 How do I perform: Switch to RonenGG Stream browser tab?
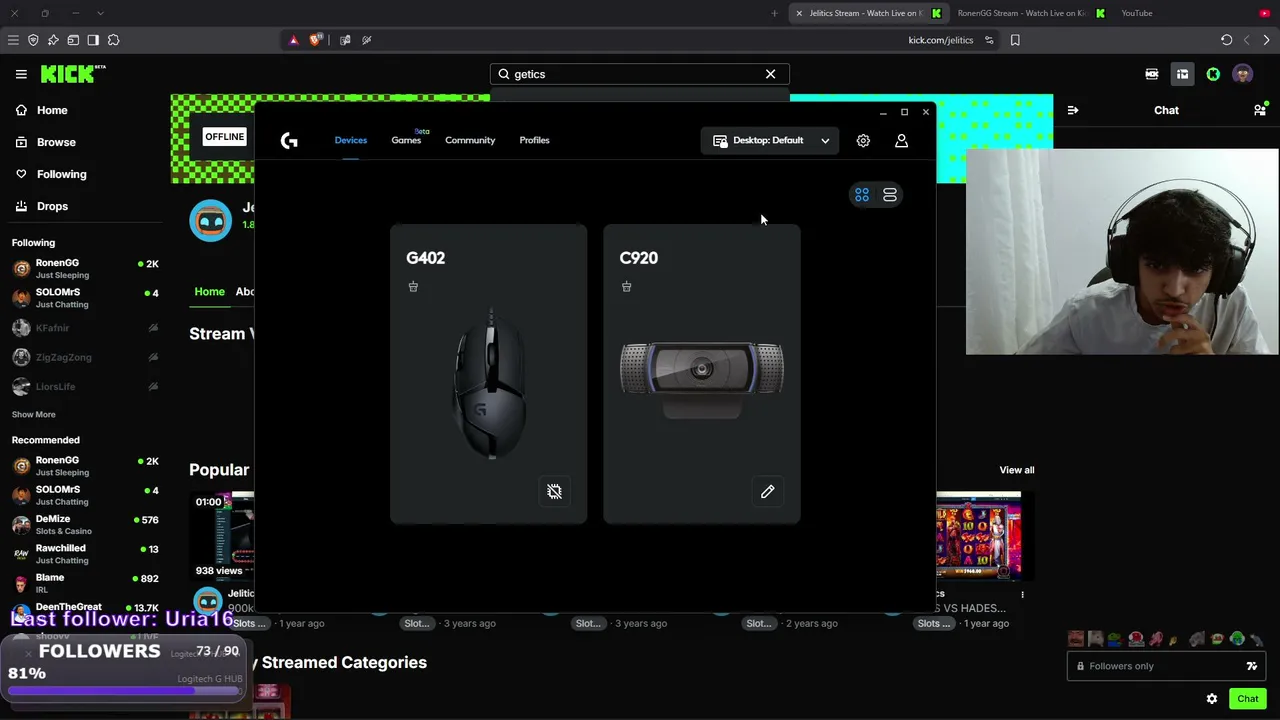pos(1030,13)
